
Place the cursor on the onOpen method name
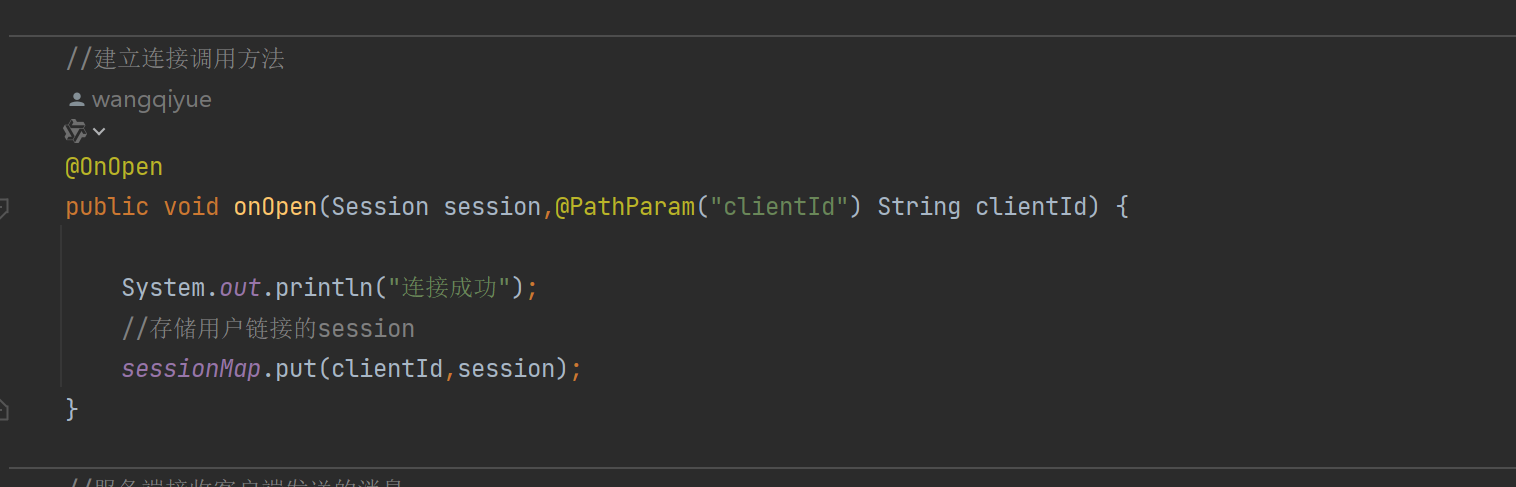coord(275,207)
